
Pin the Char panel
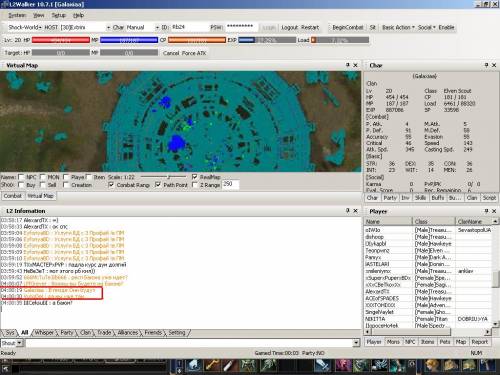pyautogui.click(x=486, y=65)
